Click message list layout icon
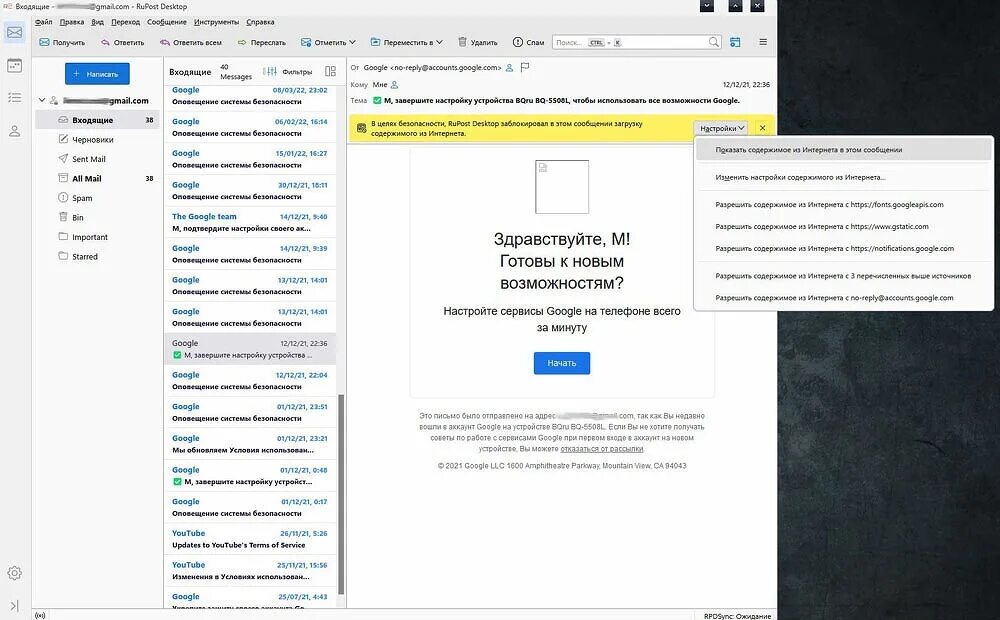The image size is (1000, 620). point(330,71)
